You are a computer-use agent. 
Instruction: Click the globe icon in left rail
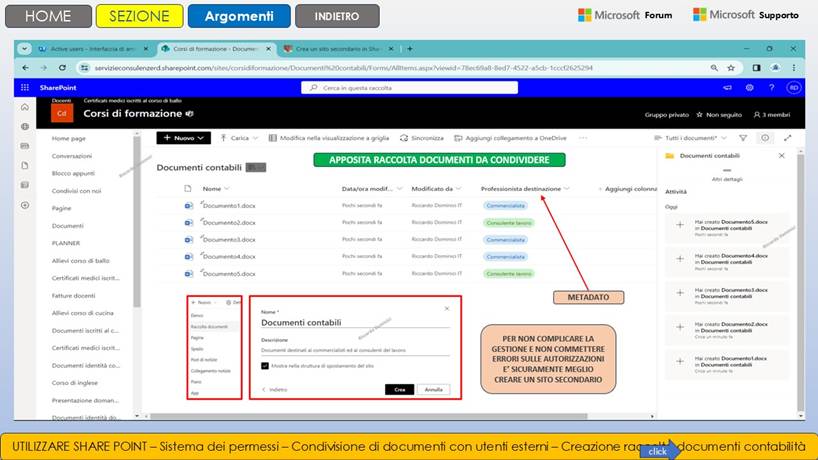coord(25,127)
